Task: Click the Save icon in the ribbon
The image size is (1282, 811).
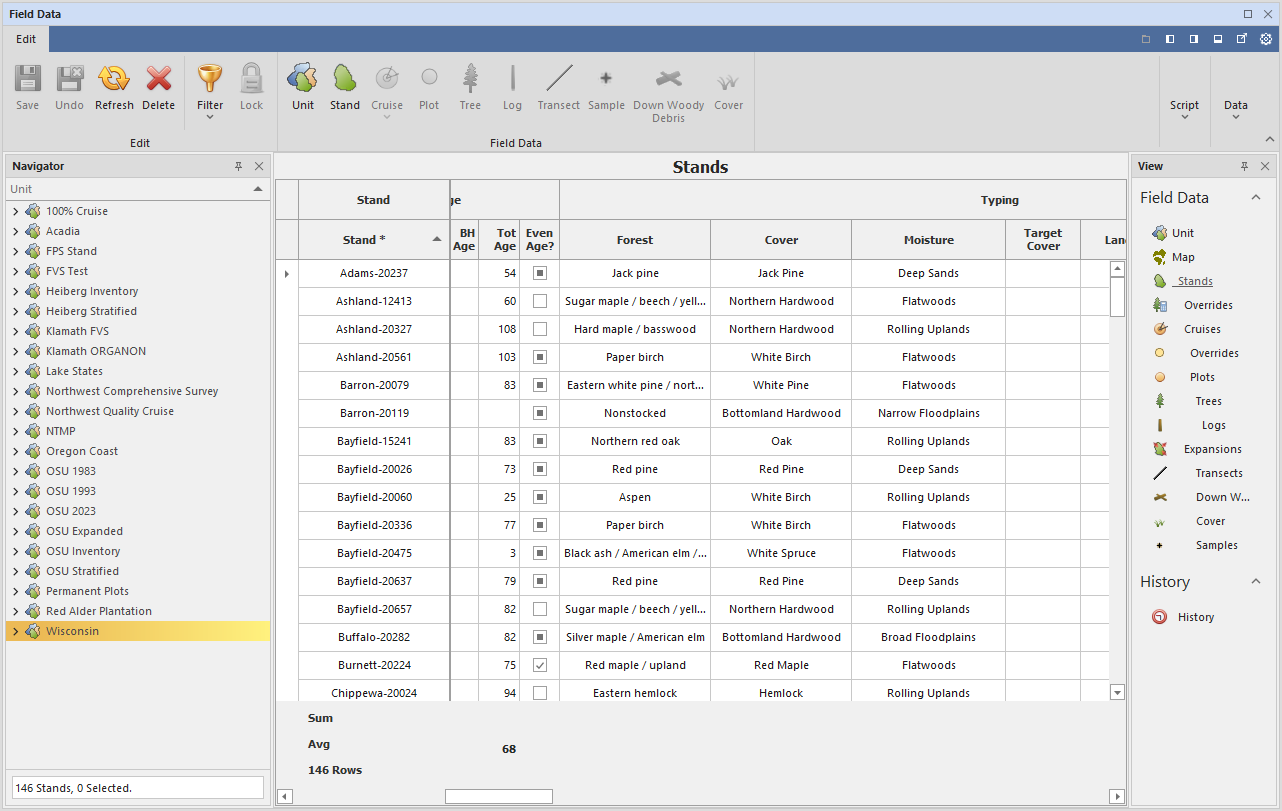Action: (28, 79)
